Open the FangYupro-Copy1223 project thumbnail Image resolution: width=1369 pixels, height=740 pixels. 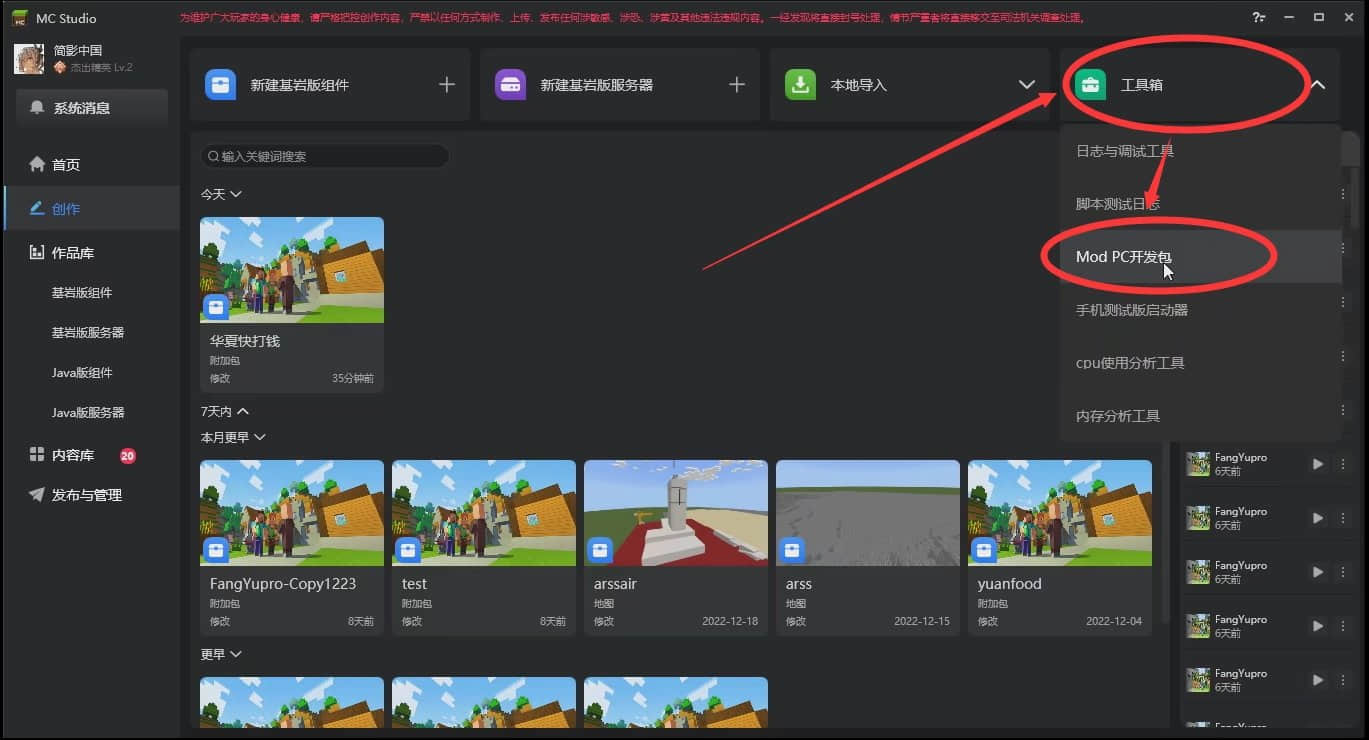coord(292,513)
